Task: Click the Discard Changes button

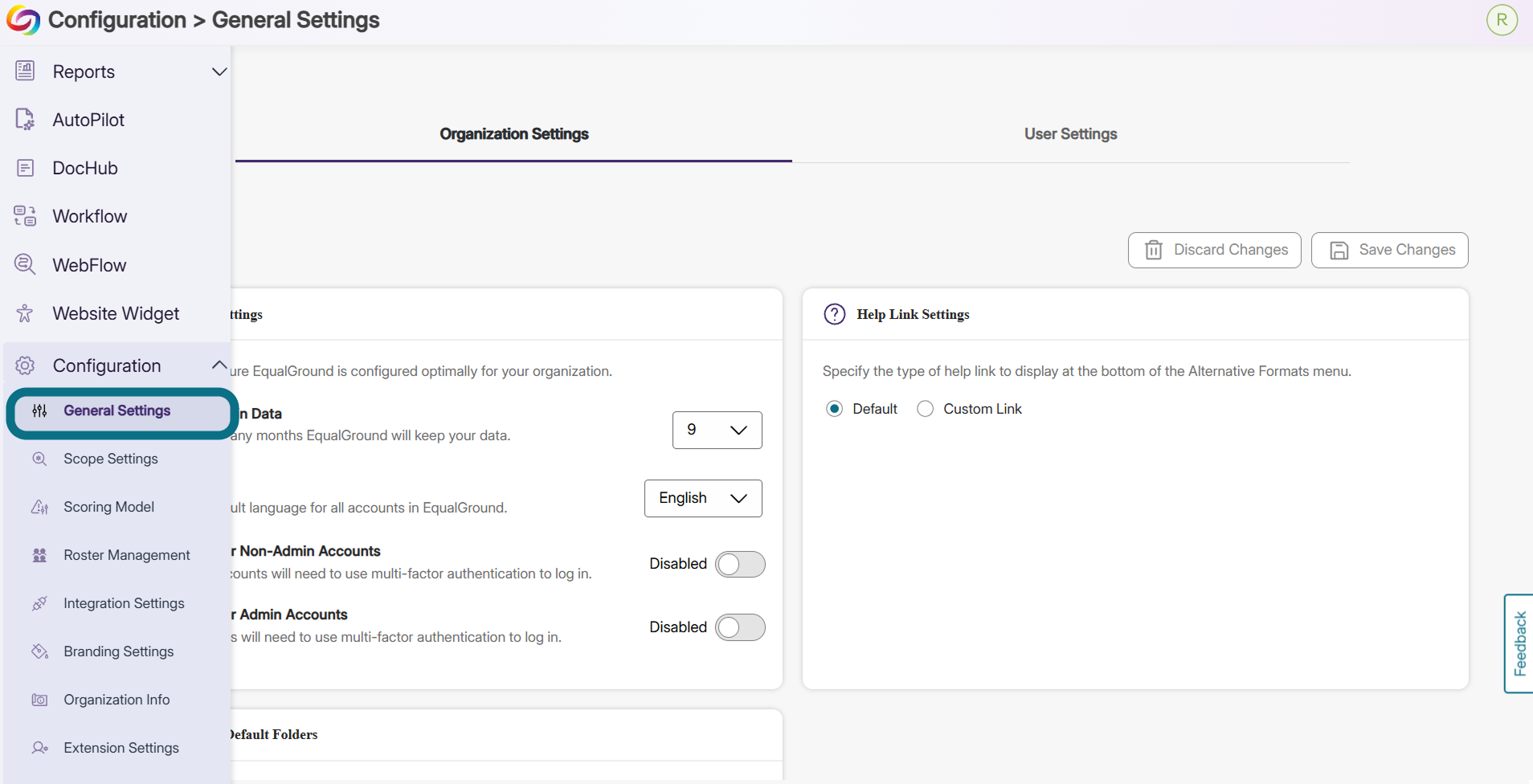Action: pyautogui.click(x=1214, y=250)
